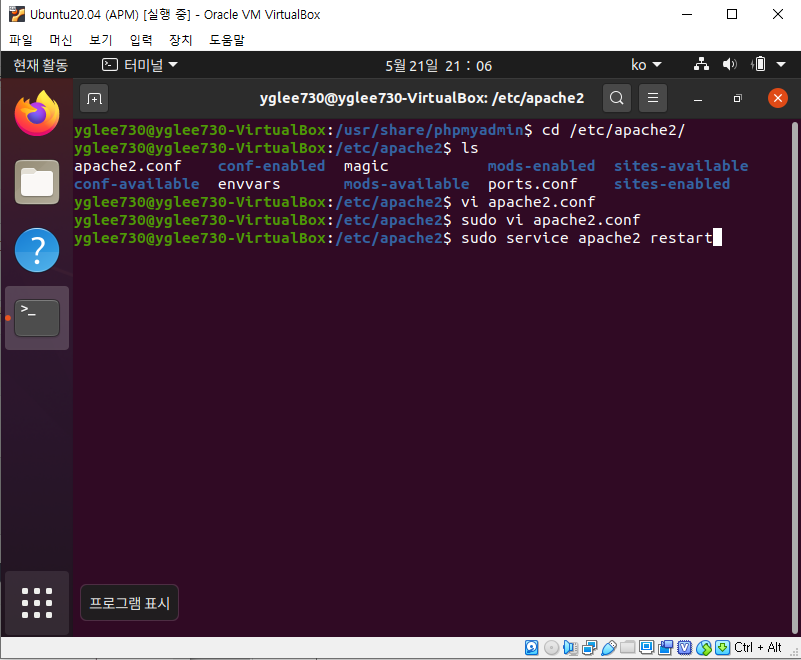Screen dimensions: 801x660
Task: Click the Ubuntu volume tray icon
Action: pos(729,64)
